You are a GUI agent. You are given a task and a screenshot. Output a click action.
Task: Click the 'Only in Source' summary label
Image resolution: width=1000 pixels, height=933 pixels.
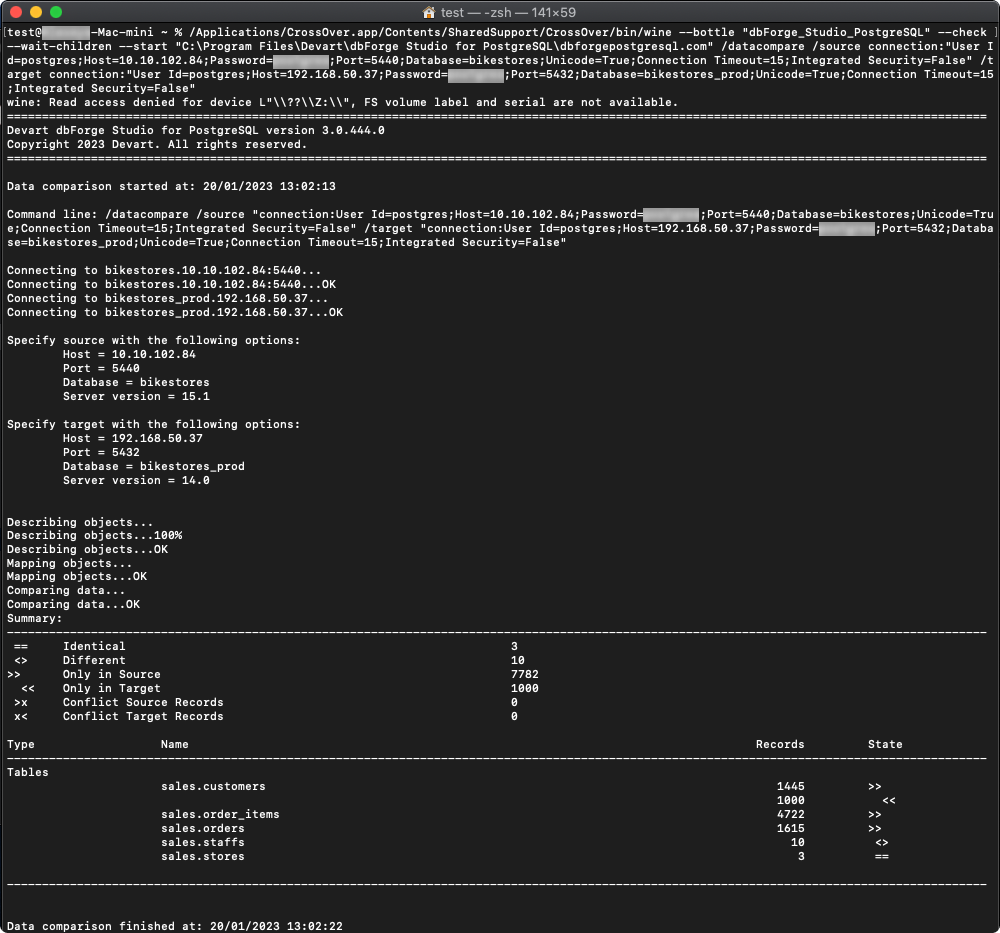[112, 675]
